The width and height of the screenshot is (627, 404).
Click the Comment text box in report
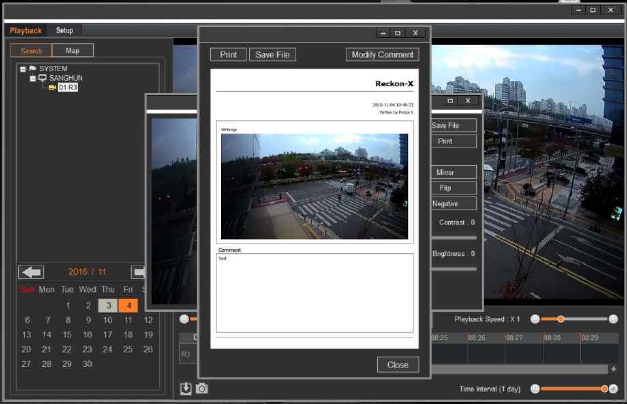pyautogui.click(x=315, y=293)
